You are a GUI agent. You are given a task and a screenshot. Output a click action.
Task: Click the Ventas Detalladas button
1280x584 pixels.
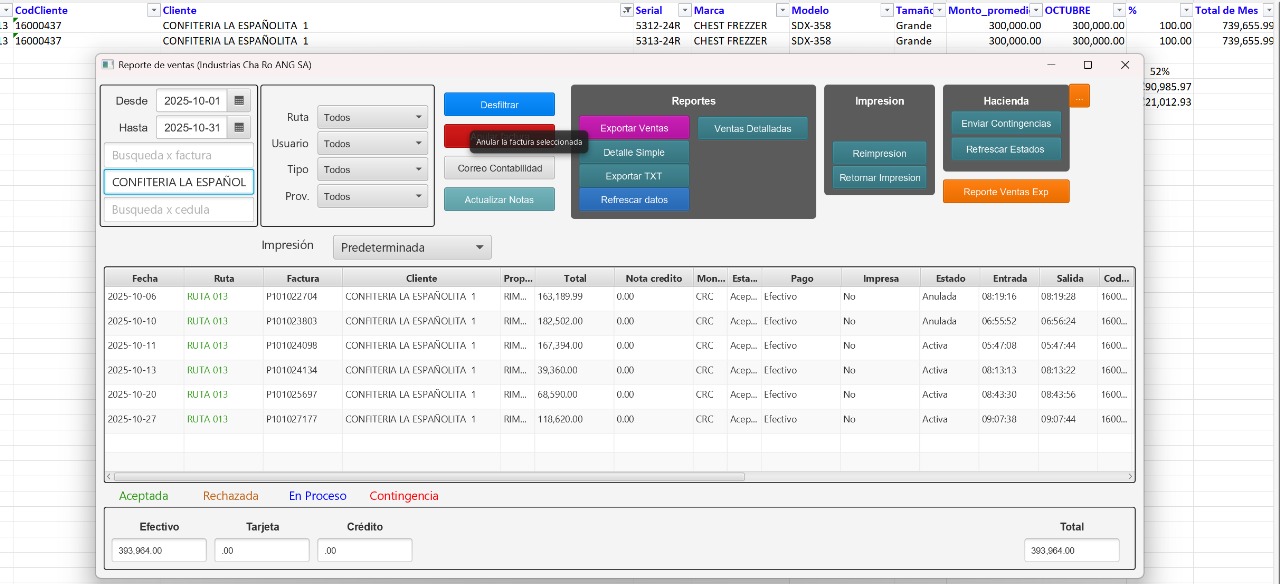752,128
